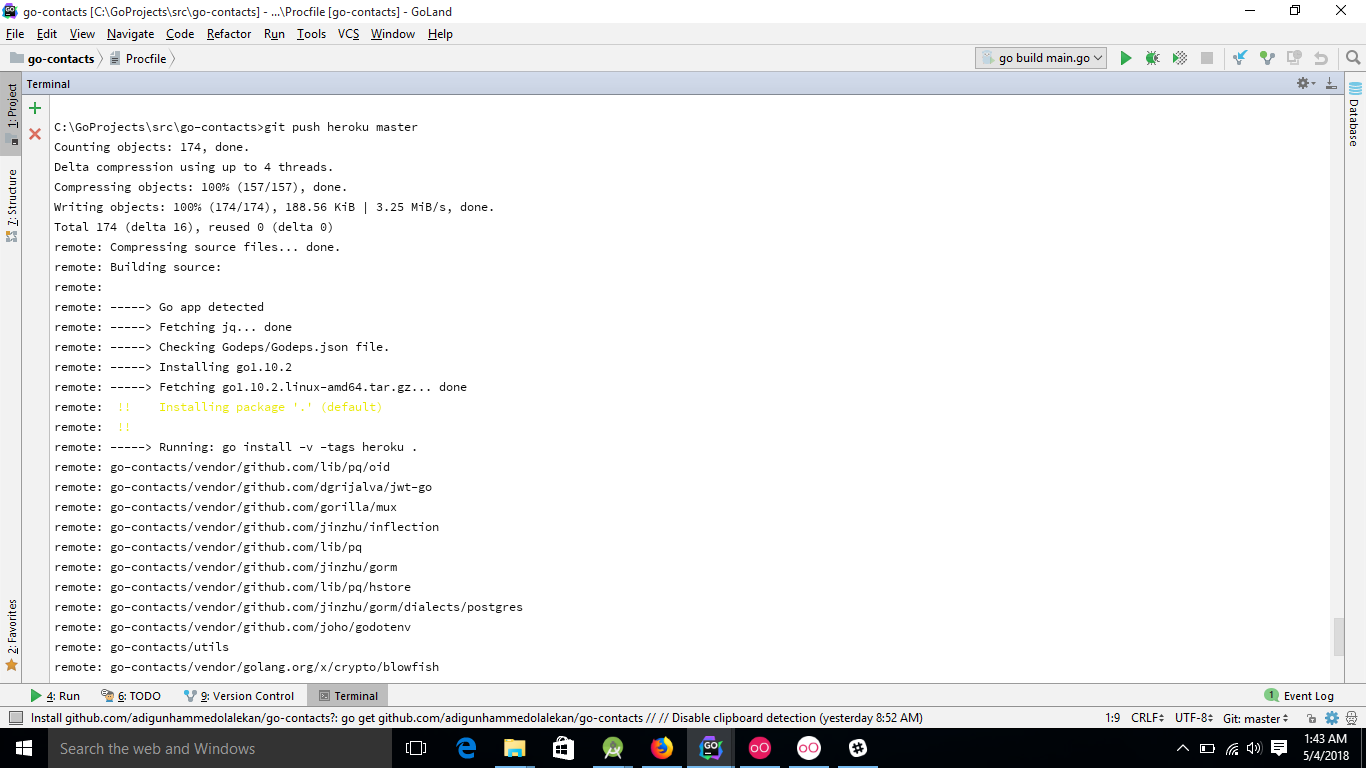The image size is (1366, 768).
Task: Open the Git: master branch selector
Action: pyautogui.click(x=1256, y=718)
